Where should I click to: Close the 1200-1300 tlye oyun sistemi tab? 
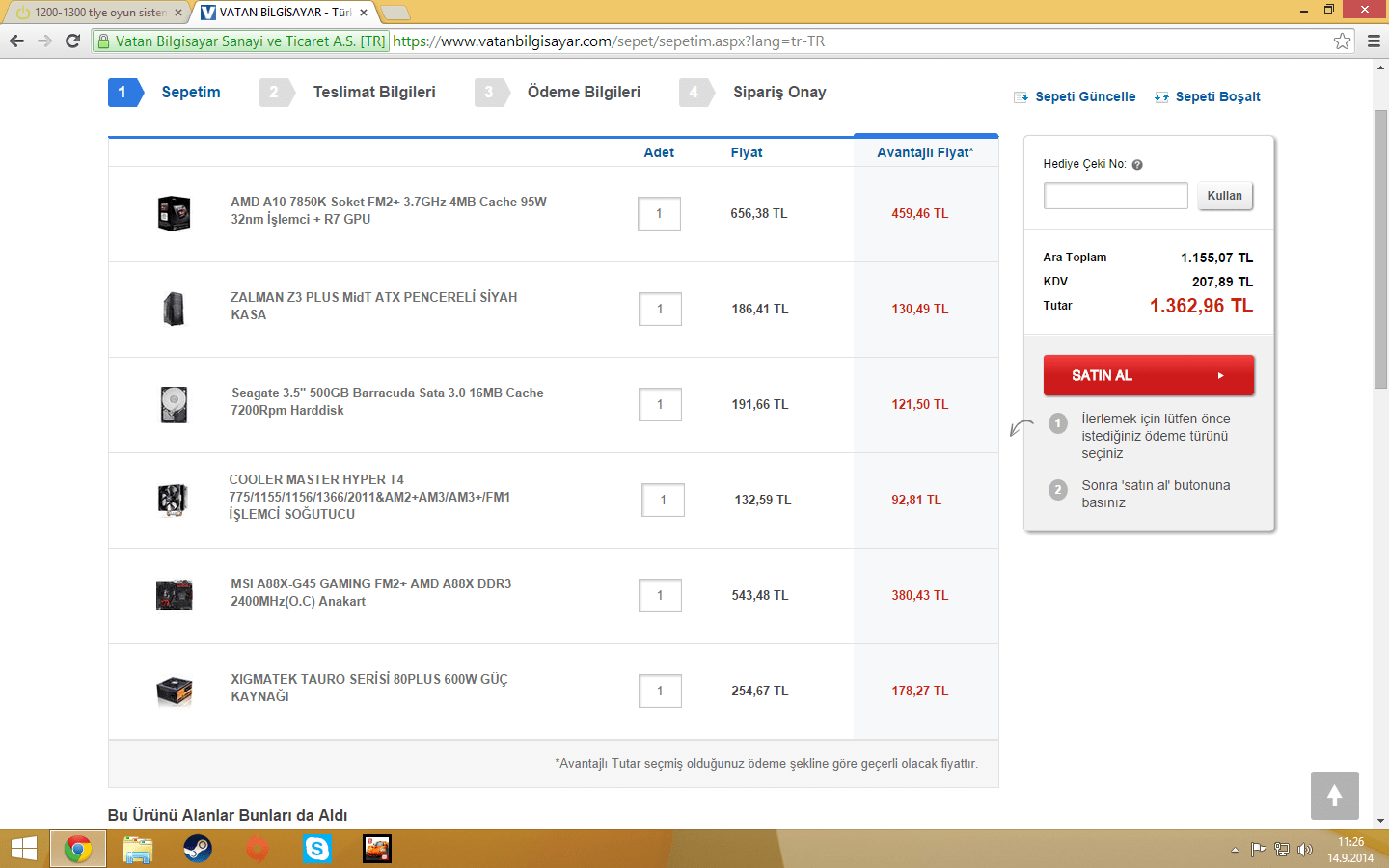point(178,13)
